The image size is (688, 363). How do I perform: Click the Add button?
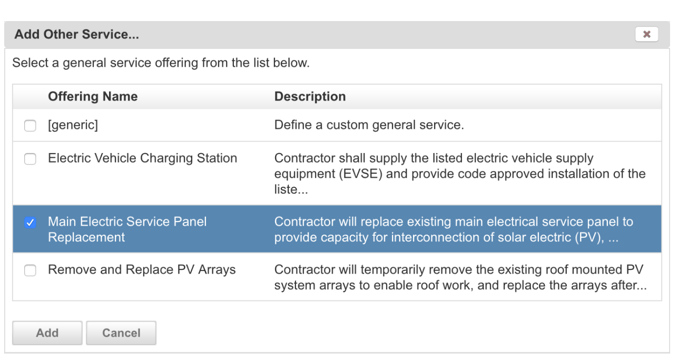click(x=47, y=333)
